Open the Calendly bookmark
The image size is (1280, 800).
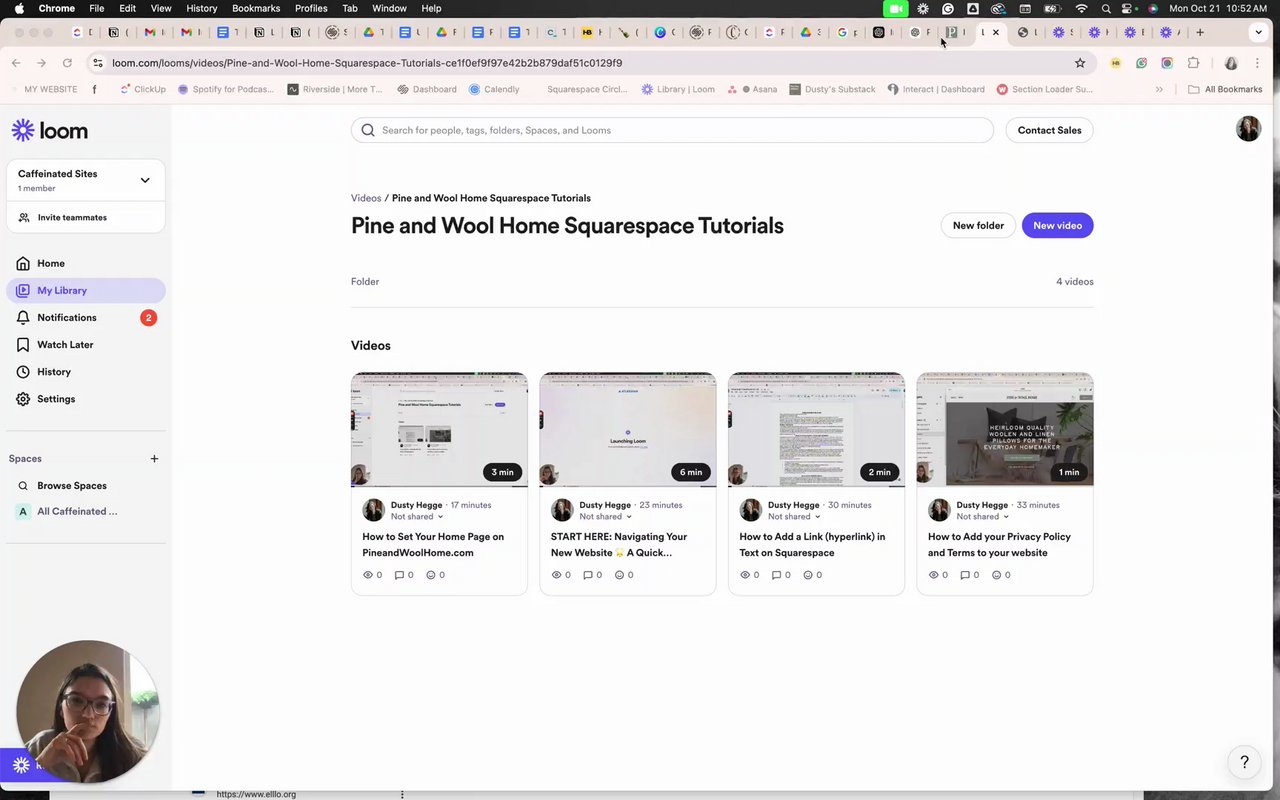(x=494, y=89)
